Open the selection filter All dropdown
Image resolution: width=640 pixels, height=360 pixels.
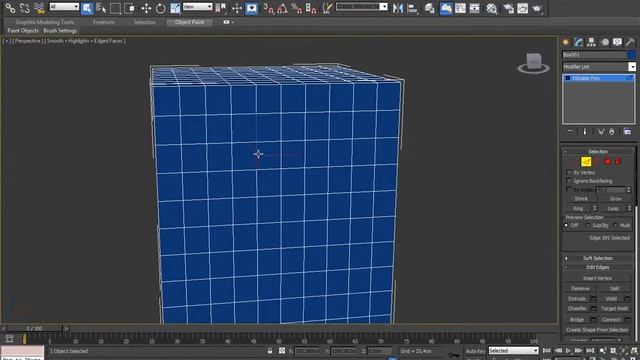64,7
